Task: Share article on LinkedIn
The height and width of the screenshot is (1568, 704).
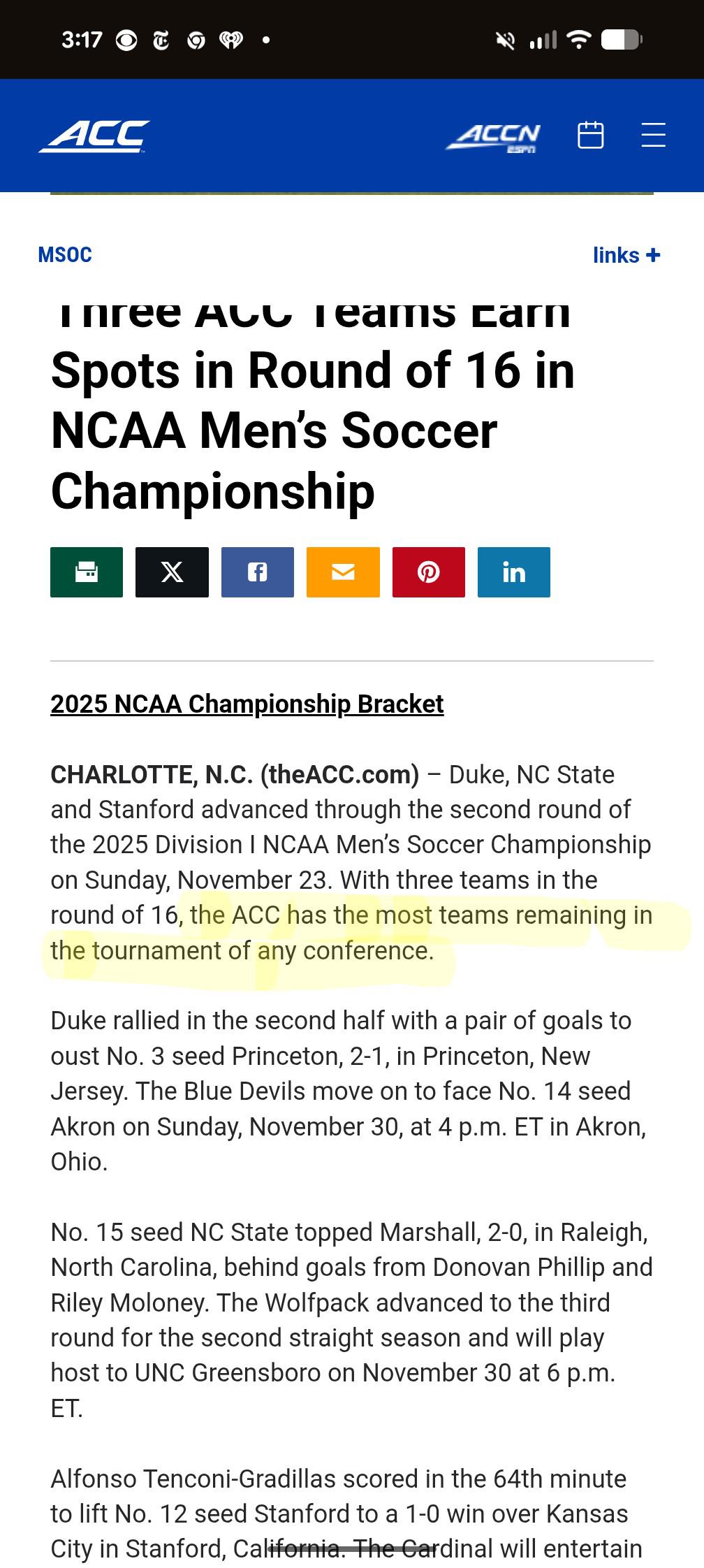Action: click(514, 572)
